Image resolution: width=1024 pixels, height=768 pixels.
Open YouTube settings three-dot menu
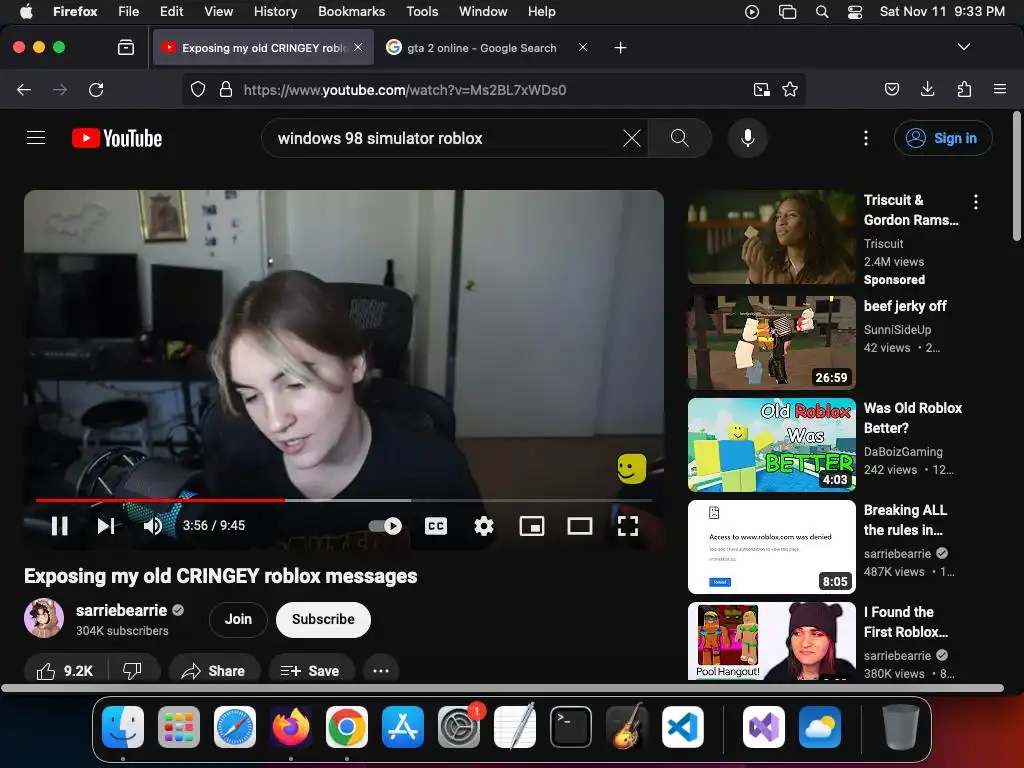[866, 138]
